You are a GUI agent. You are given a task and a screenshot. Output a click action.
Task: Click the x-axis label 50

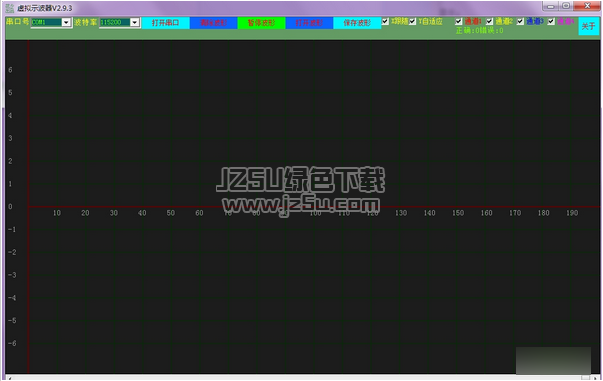click(170, 213)
